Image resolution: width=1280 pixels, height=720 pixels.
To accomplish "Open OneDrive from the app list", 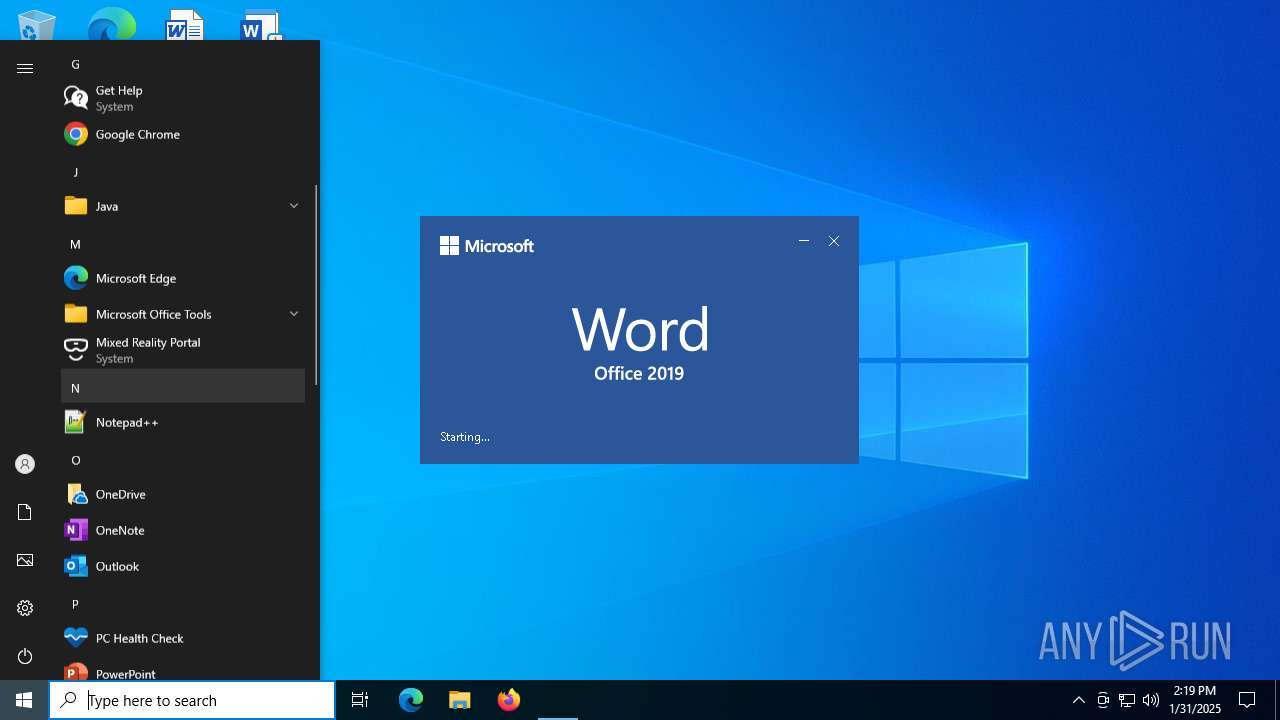I will coord(183,494).
